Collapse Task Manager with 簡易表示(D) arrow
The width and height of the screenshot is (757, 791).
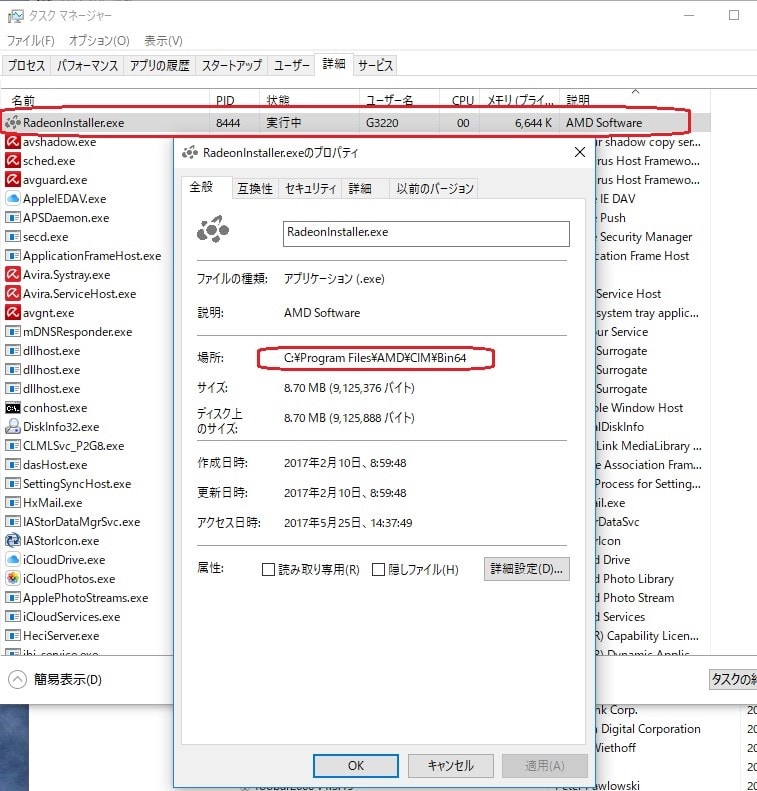[17, 680]
